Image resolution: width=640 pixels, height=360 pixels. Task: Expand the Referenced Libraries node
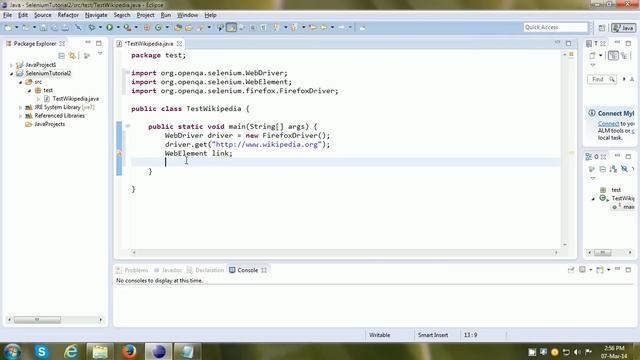20,116
